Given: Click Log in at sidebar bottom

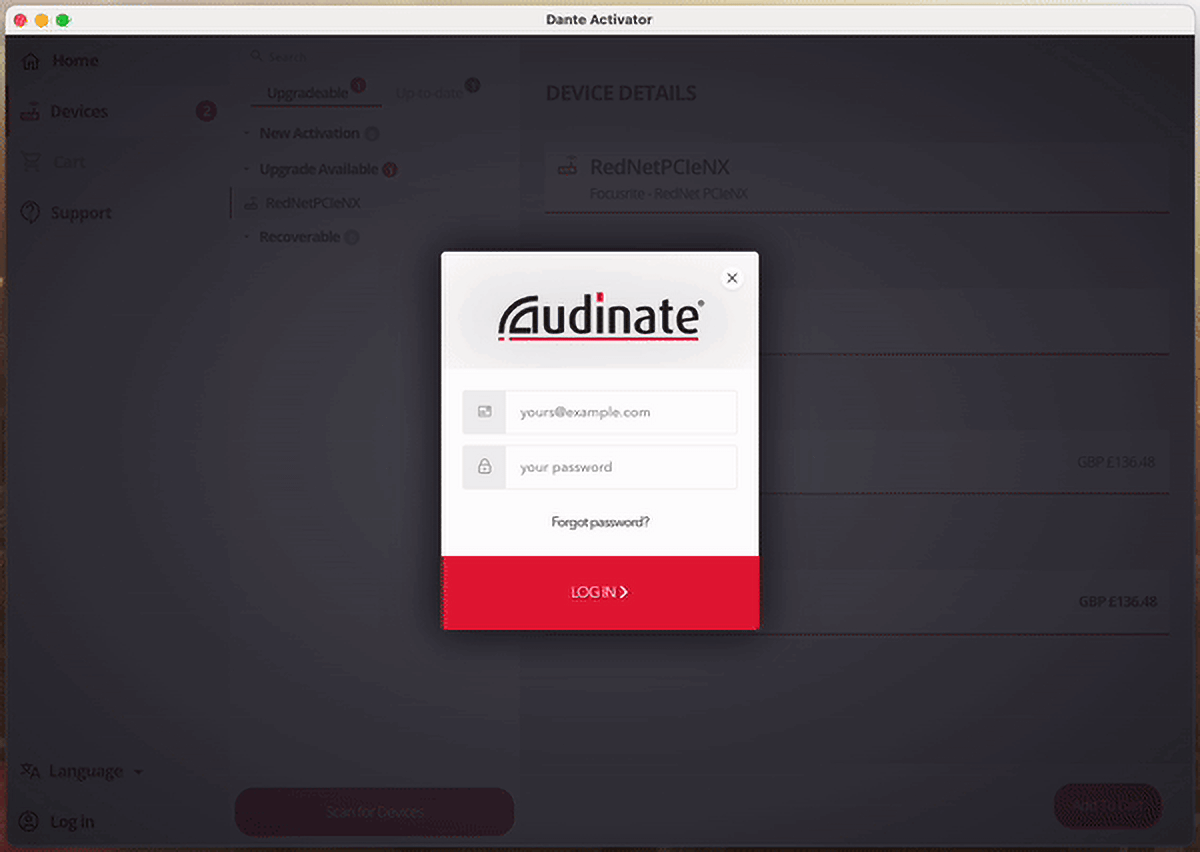Looking at the screenshot, I should (x=72, y=822).
